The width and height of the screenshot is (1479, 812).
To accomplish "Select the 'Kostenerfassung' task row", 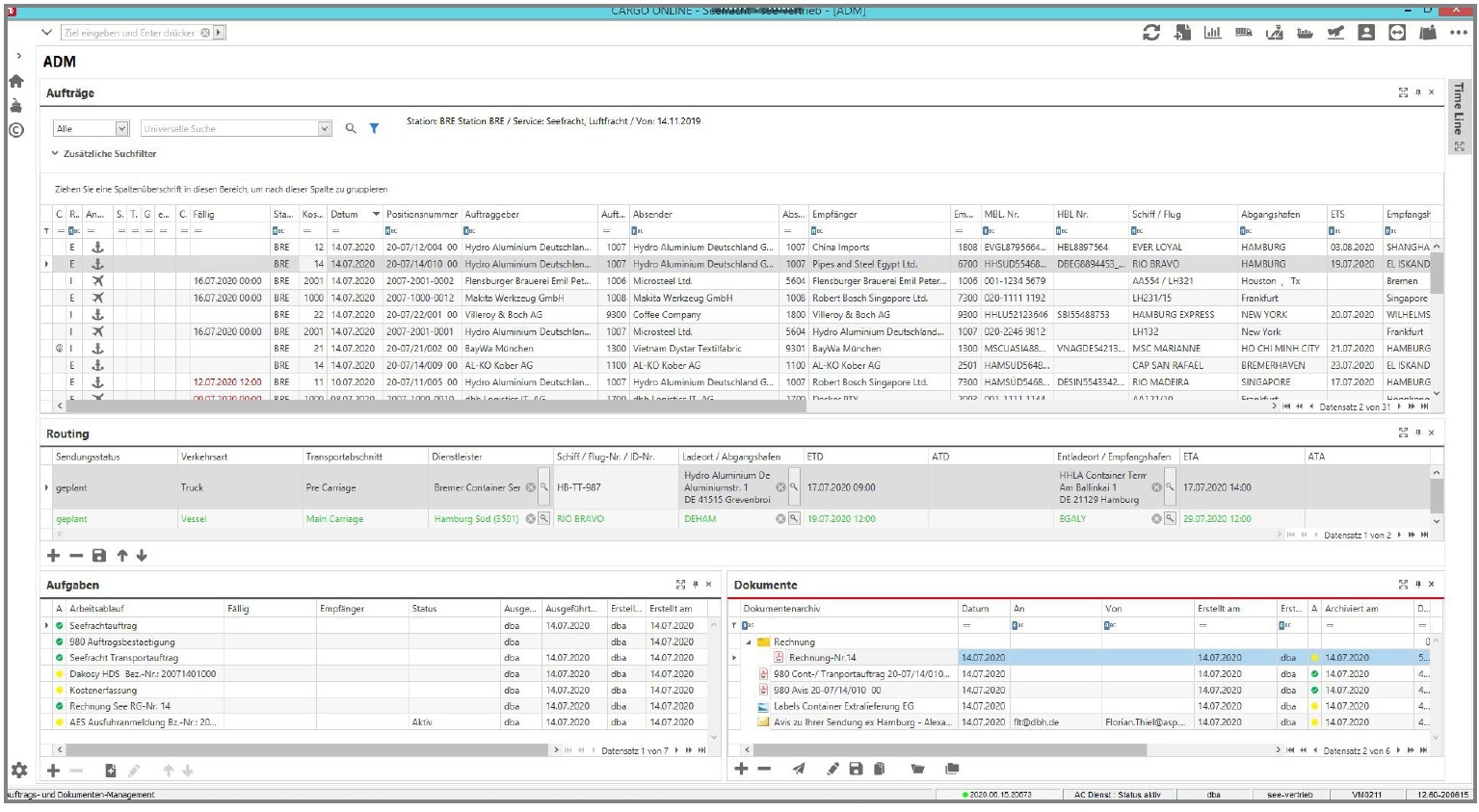I will (103, 691).
